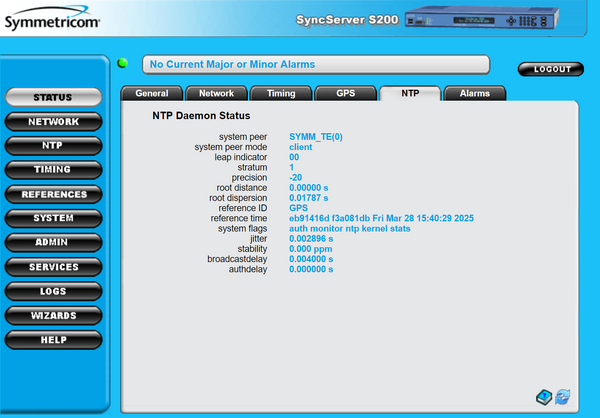Open the ADMIN sidebar section
Viewport: 600px width, 418px height.
click(x=53, y=243)
